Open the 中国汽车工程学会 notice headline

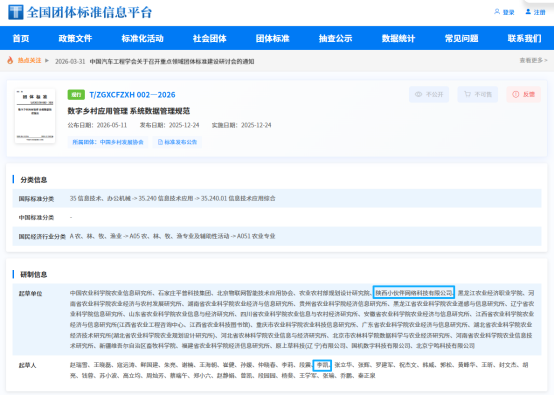[172, 61]
